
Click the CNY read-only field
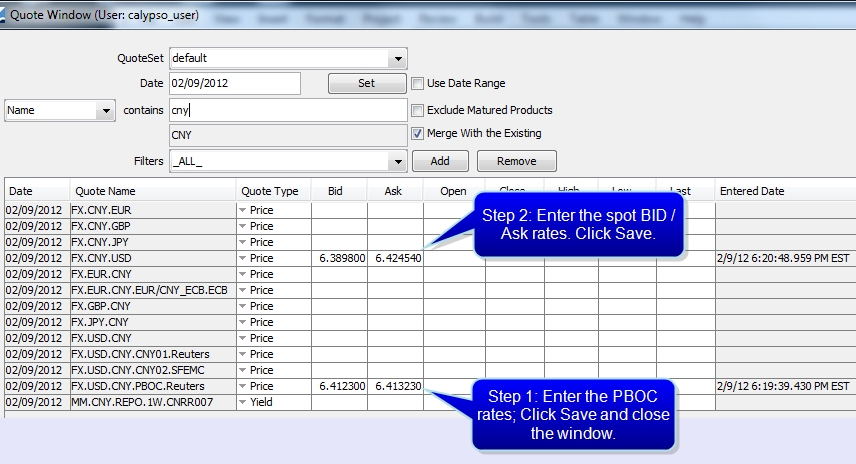[x=288, y=135]
